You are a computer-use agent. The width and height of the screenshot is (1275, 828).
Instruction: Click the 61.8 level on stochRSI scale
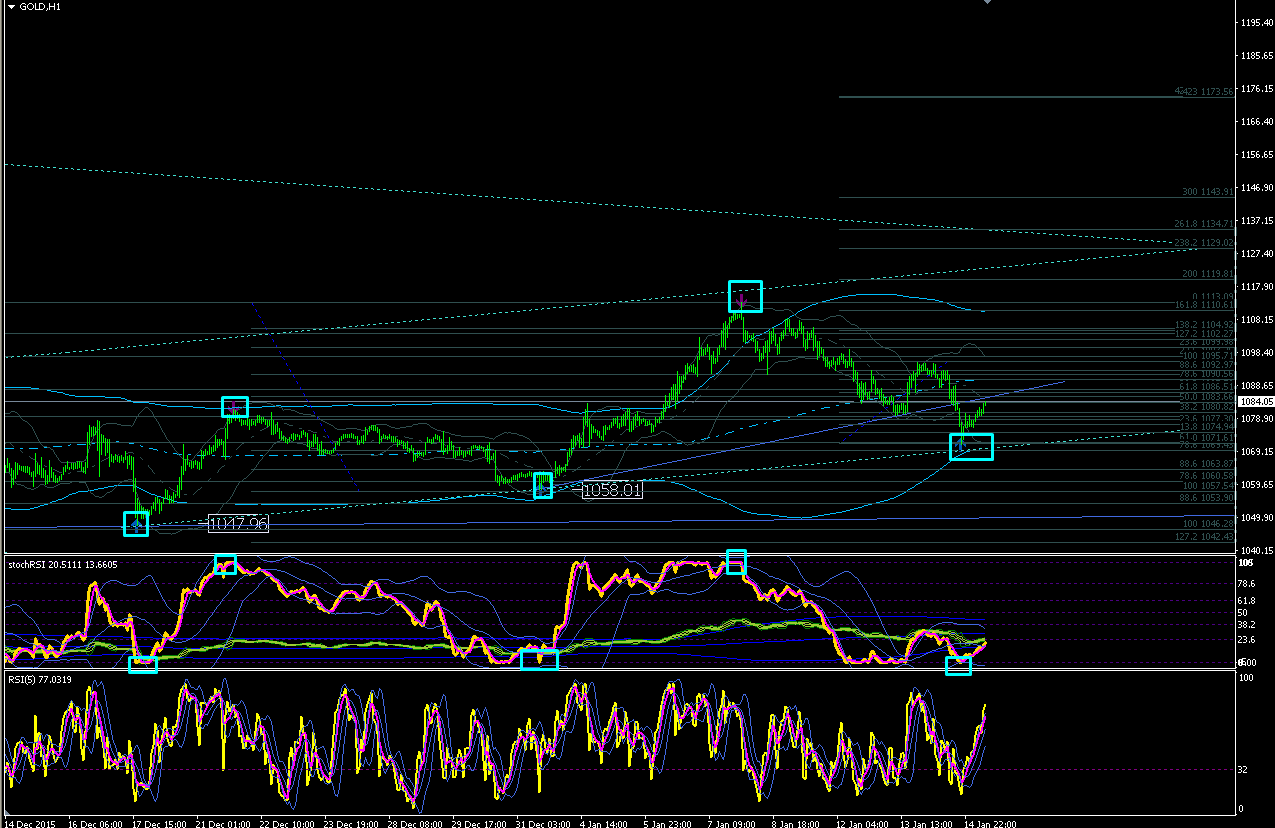pyautogui.click(x=1247, y=601)
